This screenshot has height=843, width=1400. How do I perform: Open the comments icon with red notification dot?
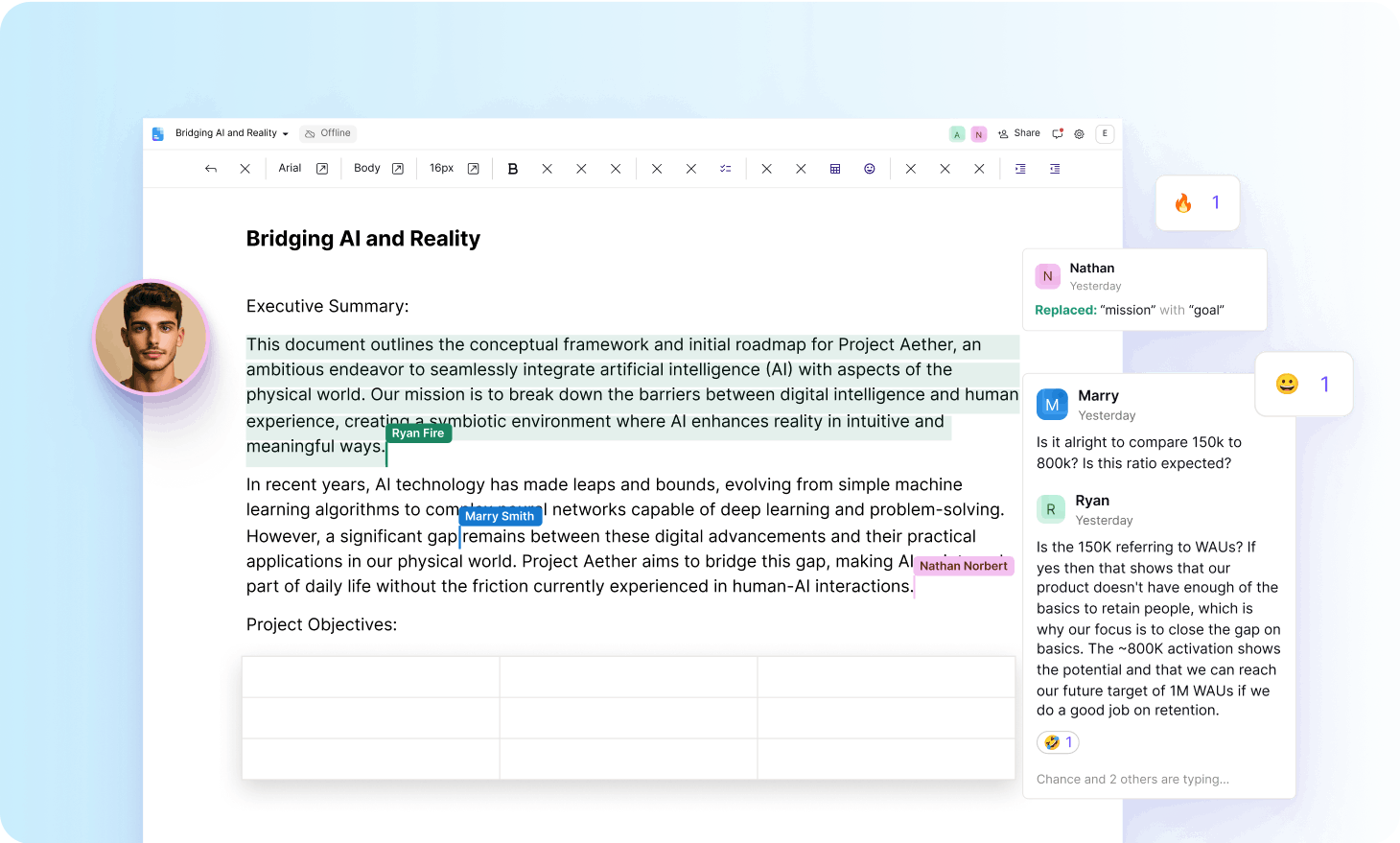[1058, 134]
